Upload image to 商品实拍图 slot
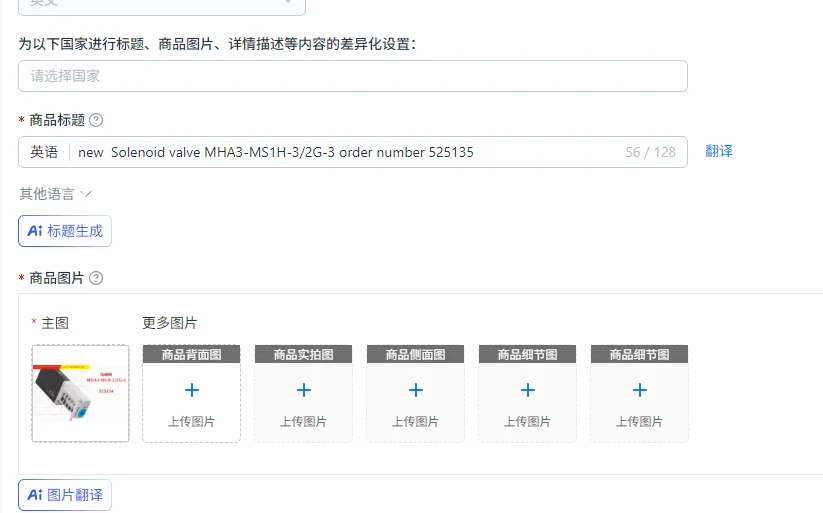Screen dimensions: 823x513 point(303,394)
